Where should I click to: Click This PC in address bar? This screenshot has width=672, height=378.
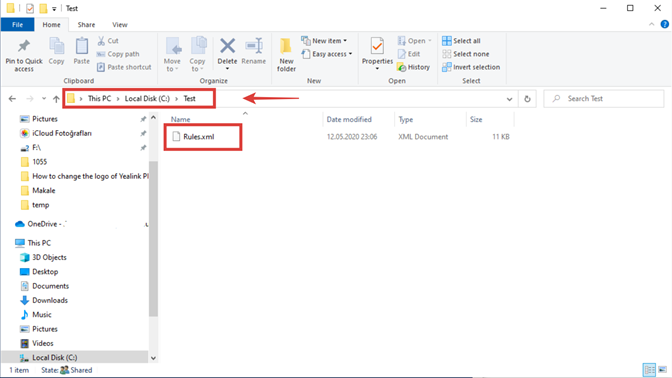[x=99, y=99]
